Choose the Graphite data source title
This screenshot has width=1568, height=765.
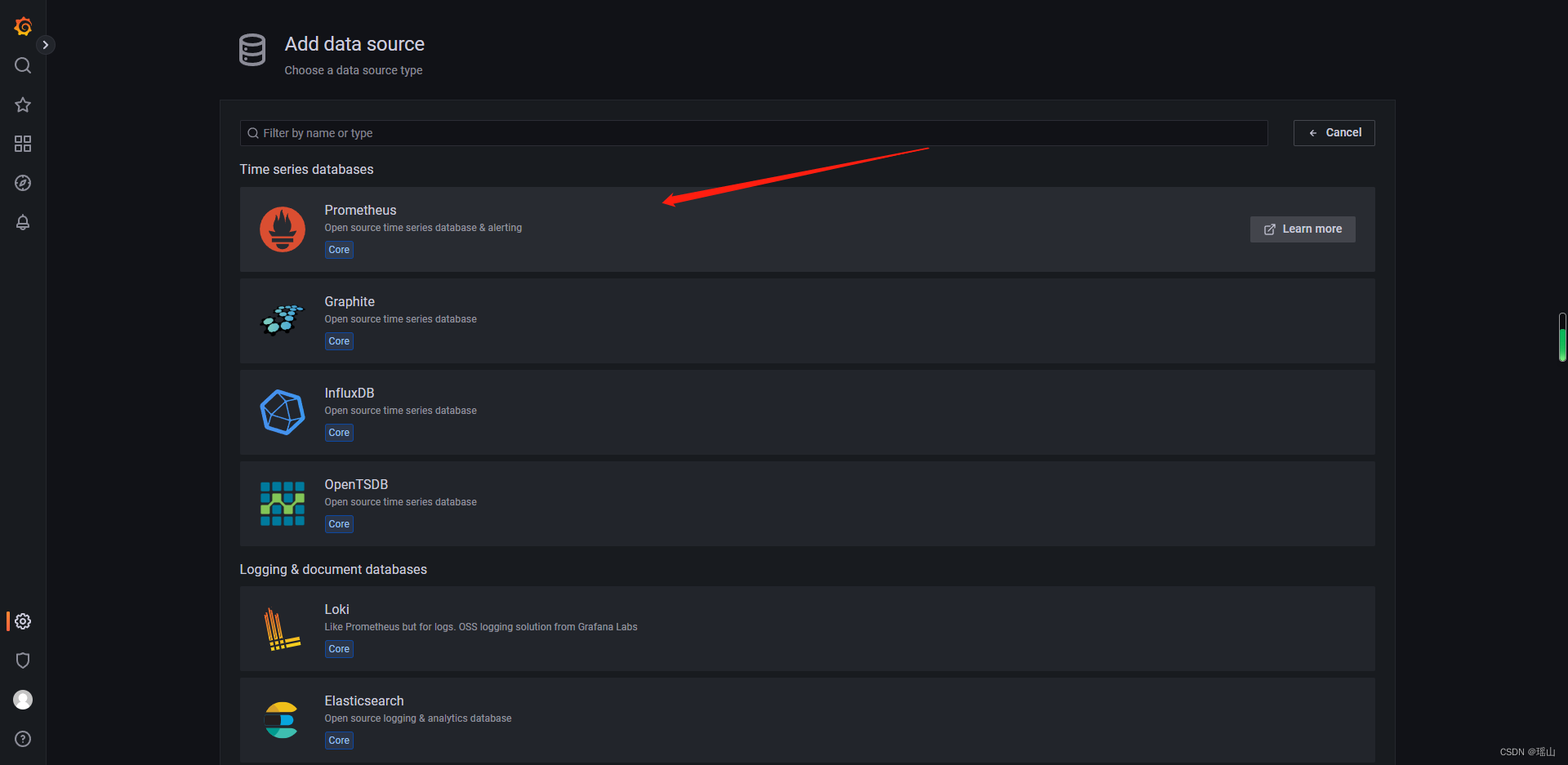[x=350, y=302]
